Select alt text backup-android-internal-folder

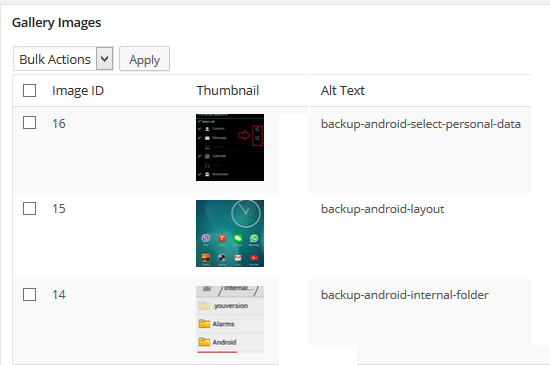[x=404, y=295]
